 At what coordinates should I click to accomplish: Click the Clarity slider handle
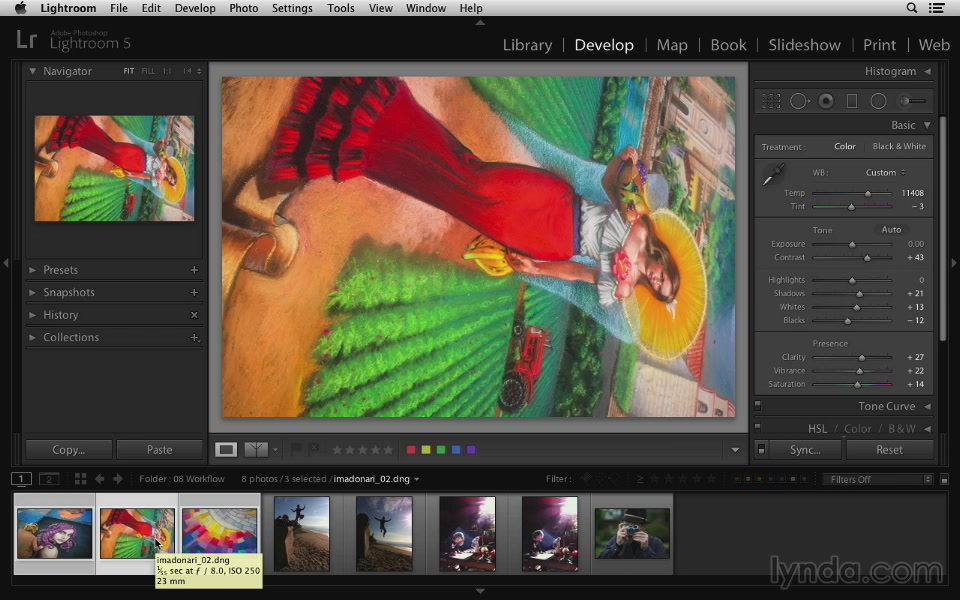click(x=862, y=358)
